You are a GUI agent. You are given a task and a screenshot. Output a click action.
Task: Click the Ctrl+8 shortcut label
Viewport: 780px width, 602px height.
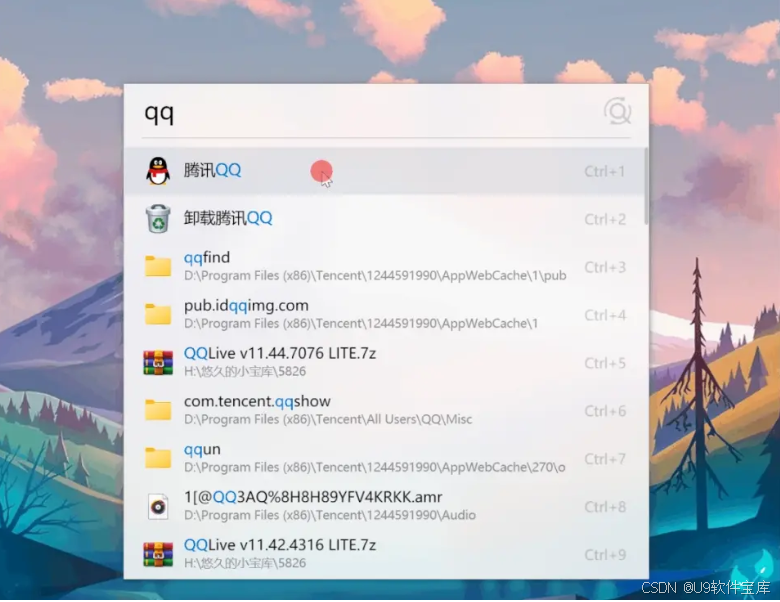pos(604,507)
